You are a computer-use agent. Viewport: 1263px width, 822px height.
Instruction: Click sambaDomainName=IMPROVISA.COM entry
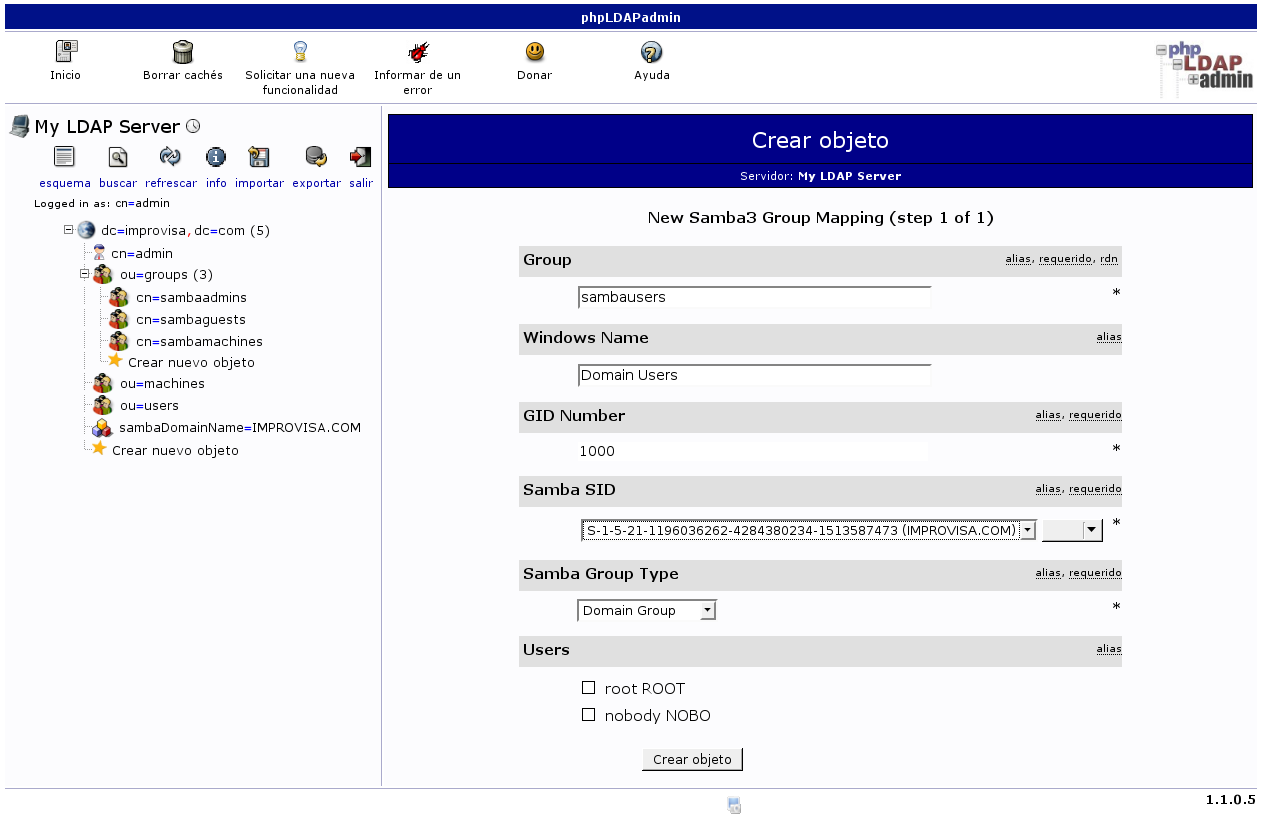[x=240, y=427]
